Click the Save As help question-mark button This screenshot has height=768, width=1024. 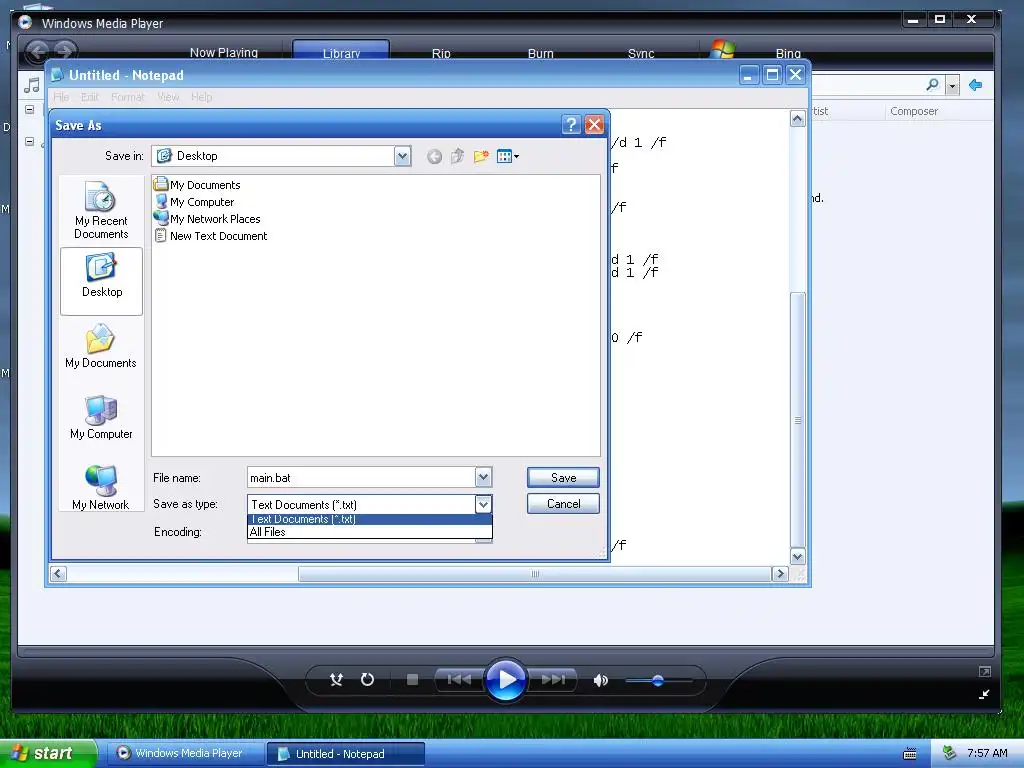[571, 125]
